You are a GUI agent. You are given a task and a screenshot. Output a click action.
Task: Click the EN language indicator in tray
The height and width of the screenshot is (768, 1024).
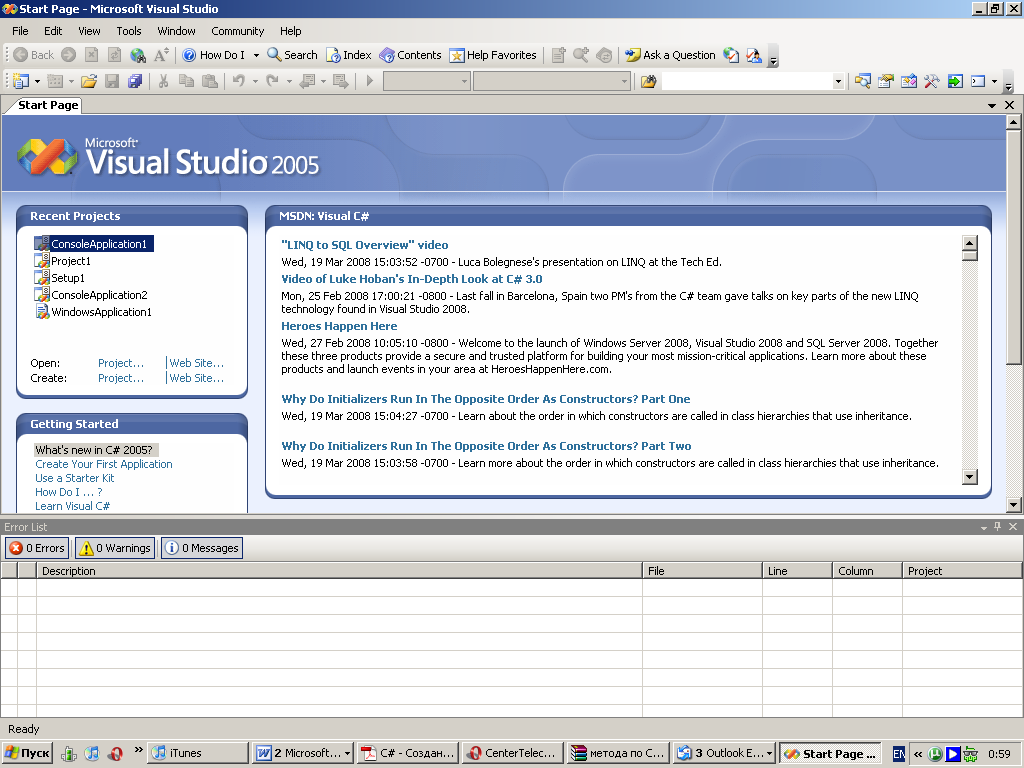(x=899, y=754)
